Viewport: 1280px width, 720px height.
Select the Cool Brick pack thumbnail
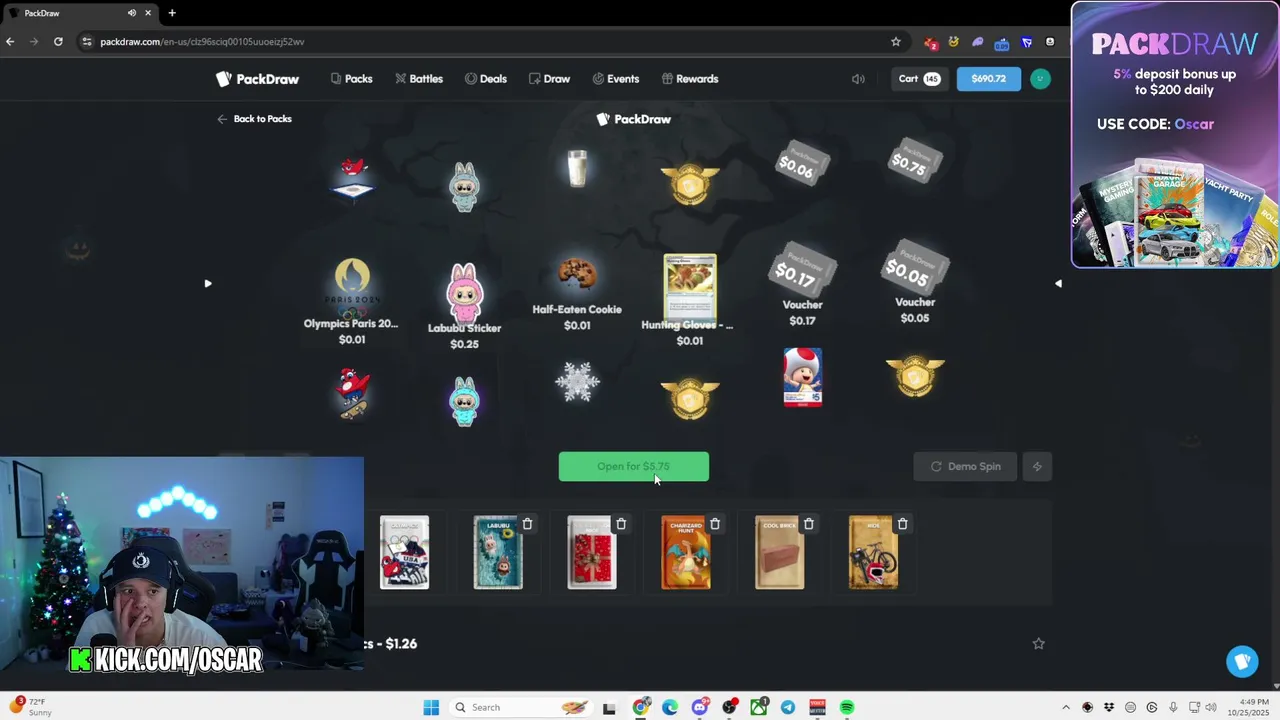coord(779,552)
